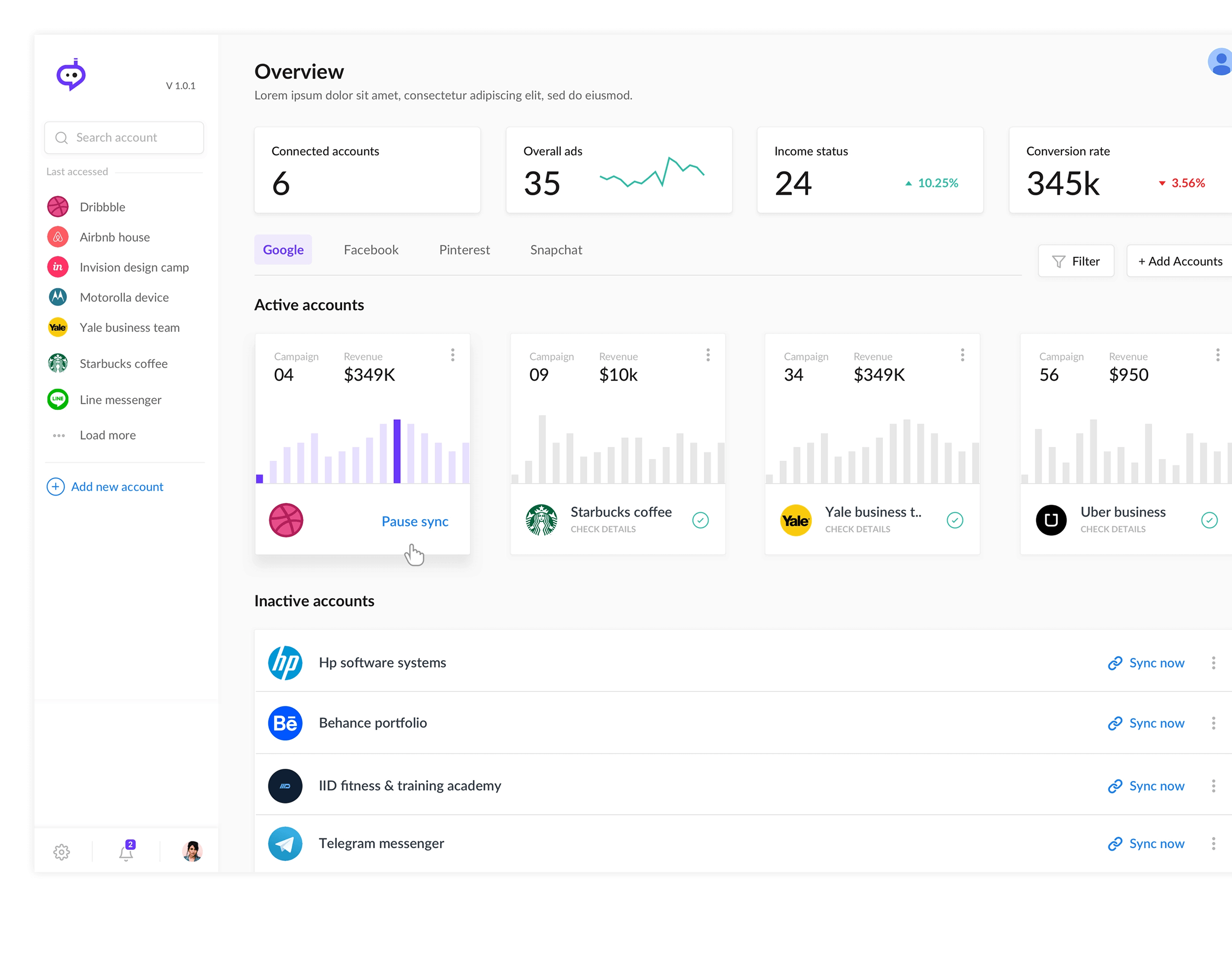Image resolution: width=1232 pixels, height=961 pixels.
Task: Click the Starbucks coffee sidebar icon
Action: pyautogui.click(x=58, y=363)
